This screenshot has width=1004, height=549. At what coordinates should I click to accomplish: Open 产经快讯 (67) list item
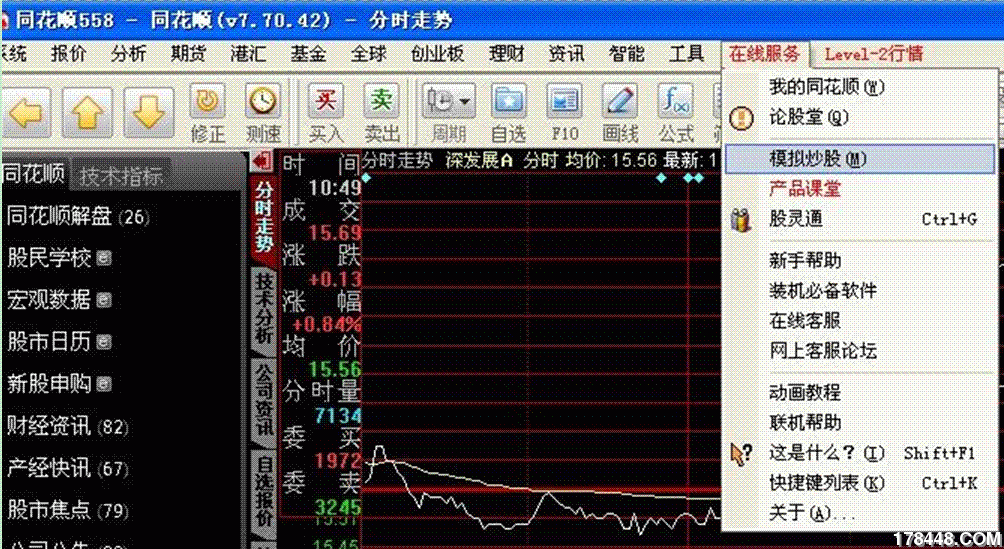coord(68,468)
